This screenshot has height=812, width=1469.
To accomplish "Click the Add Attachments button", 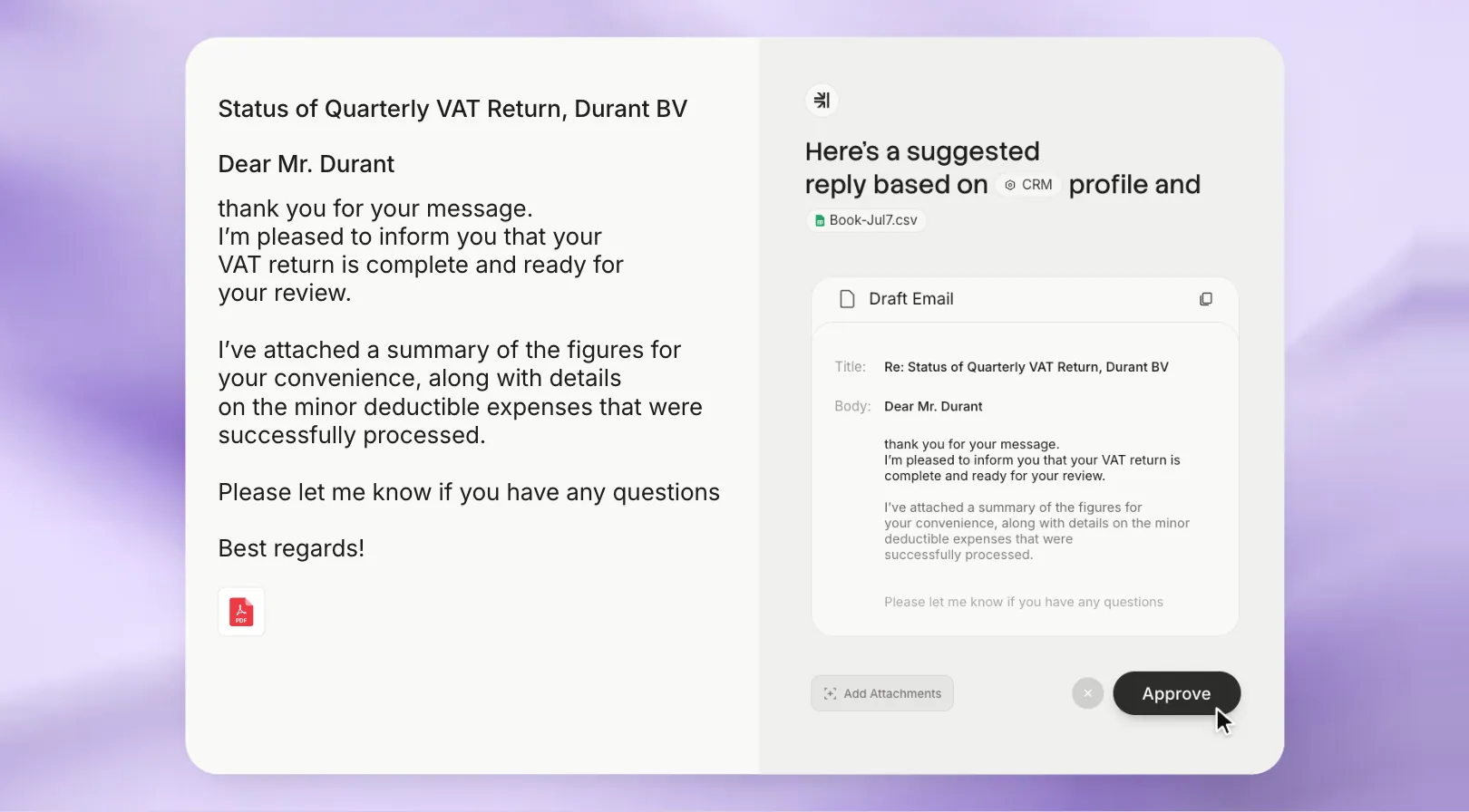I will click(x=882, y=693).
